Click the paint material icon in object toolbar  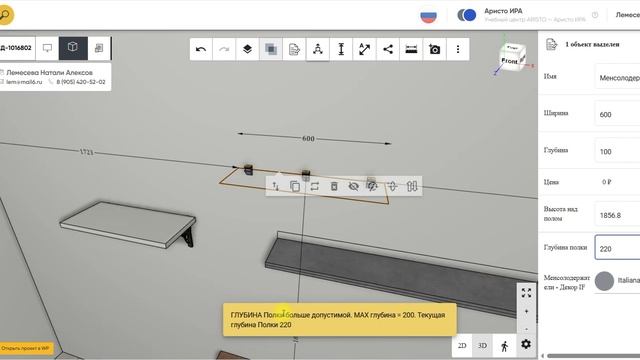[372, 186]
